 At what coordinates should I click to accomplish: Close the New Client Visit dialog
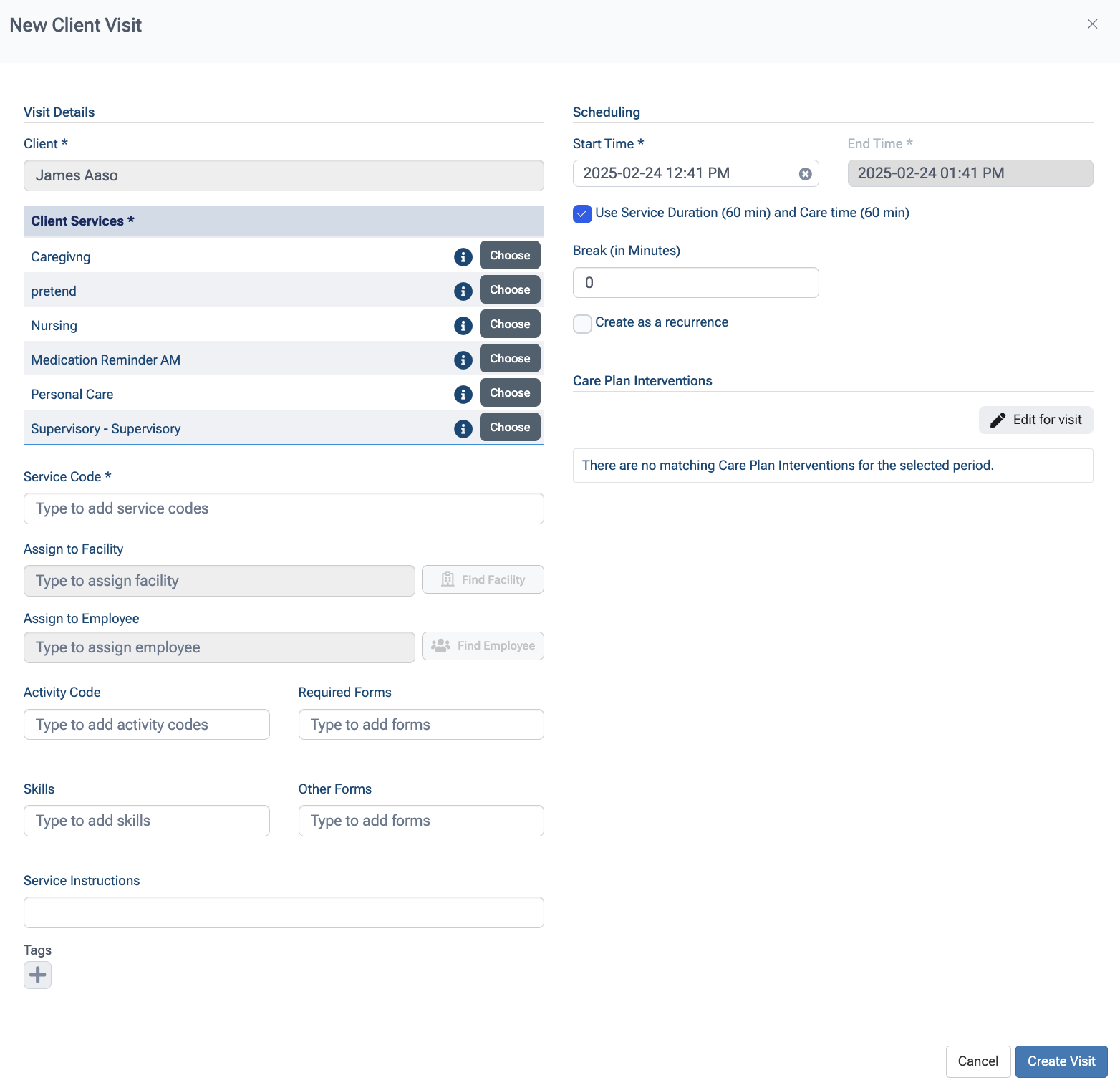tap(1092, 24)
